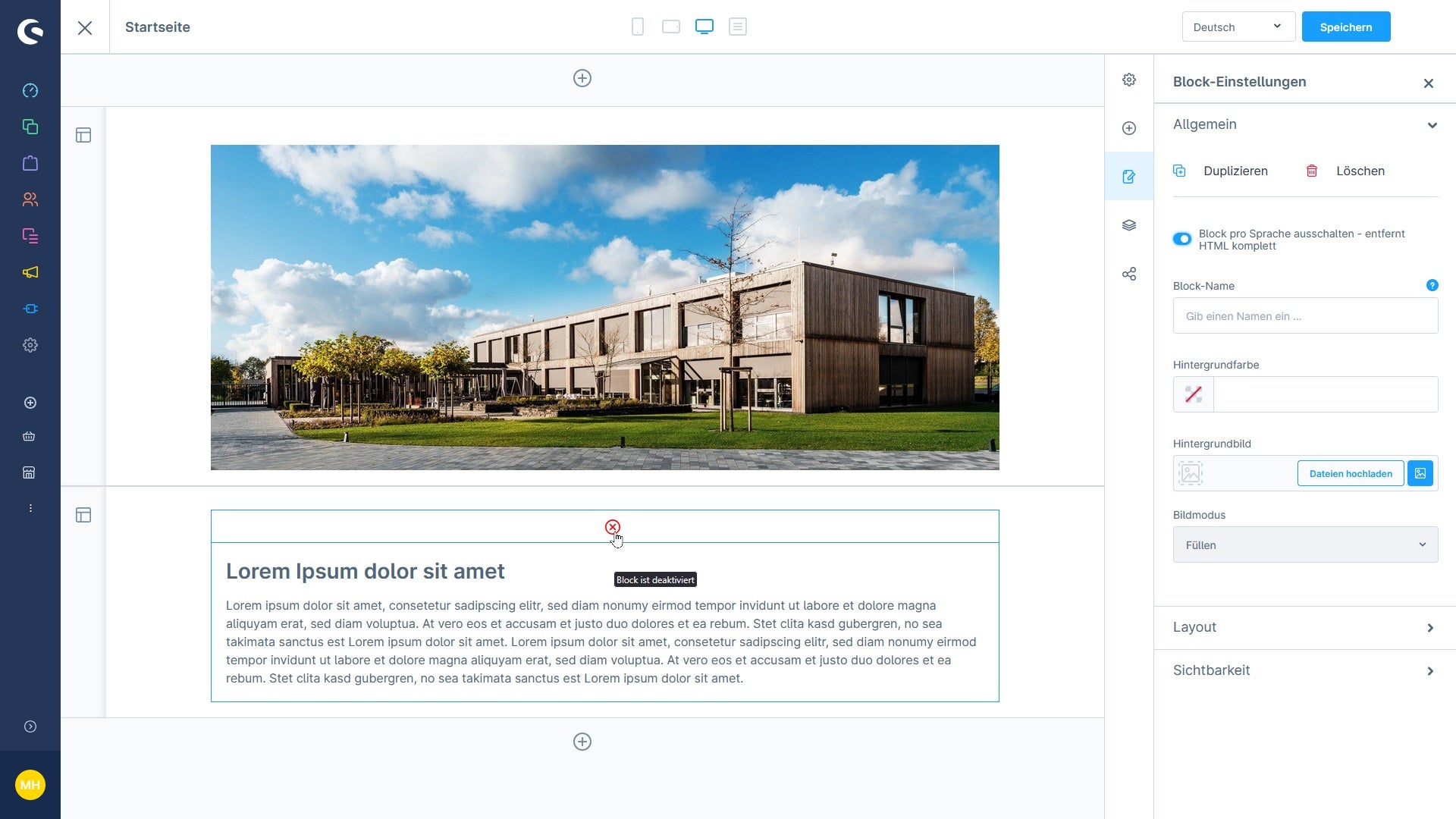Click the Block-Name input field
The width and height of the screenshot is (1456, 819).
(x=1305, y=315)
